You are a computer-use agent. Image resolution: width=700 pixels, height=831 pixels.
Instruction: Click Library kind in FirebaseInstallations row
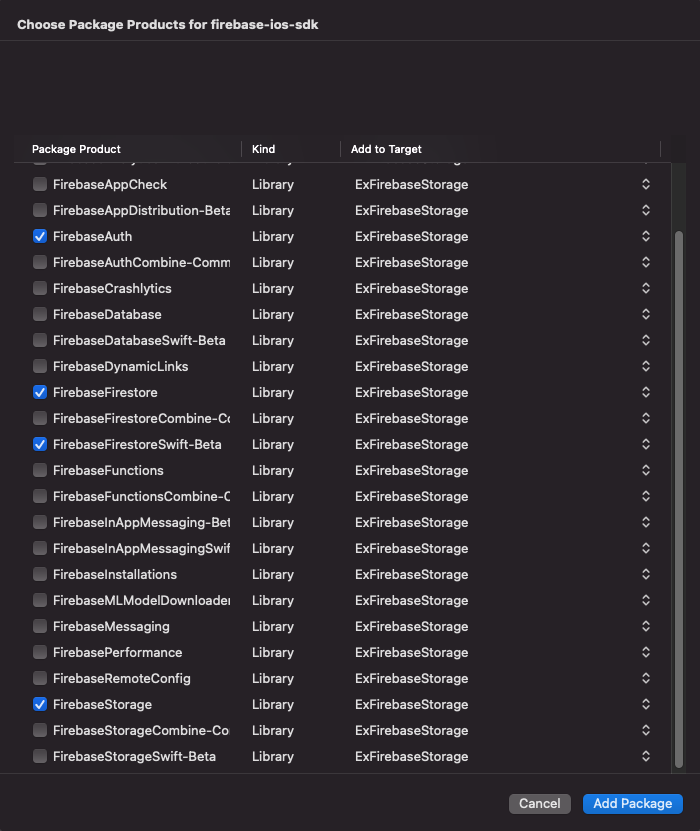point(273,574)
